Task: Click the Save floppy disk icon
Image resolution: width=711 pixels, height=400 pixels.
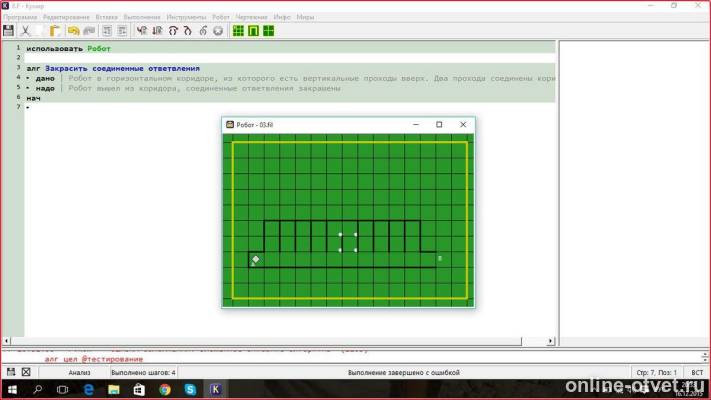Action: coord(9,31)
